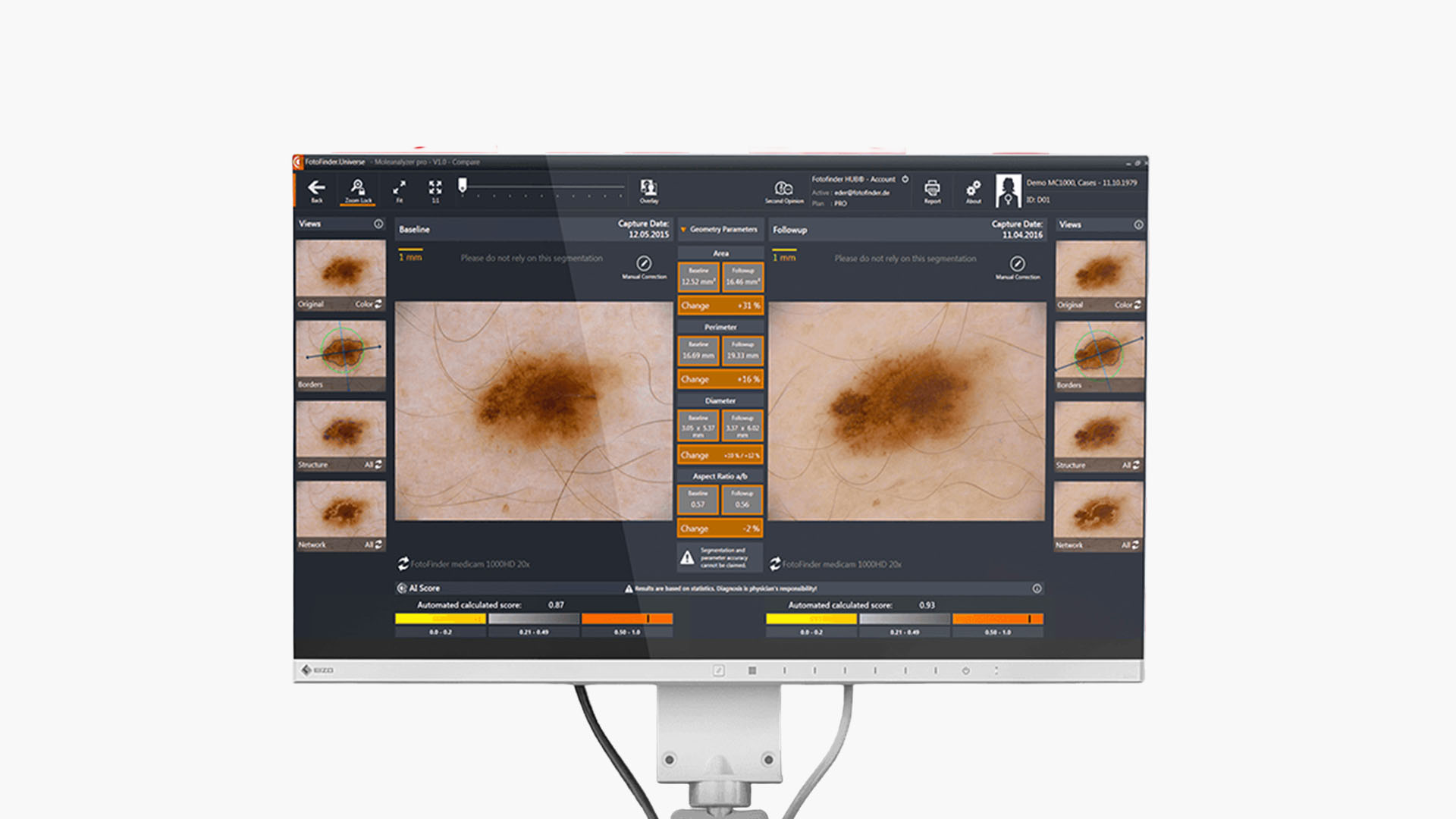Viewport: 1456px width, 819px height.
Task: Collapse the AI Score section
Action: [402, 588]
